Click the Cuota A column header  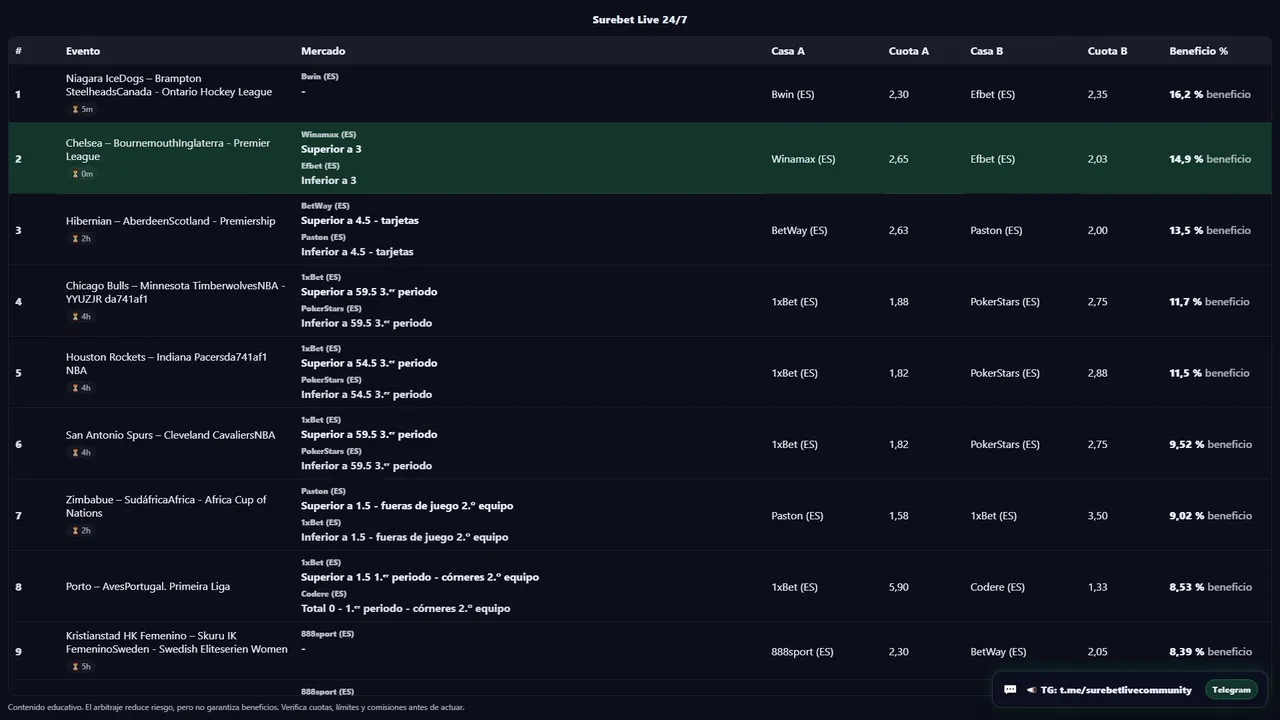[908, 51]
